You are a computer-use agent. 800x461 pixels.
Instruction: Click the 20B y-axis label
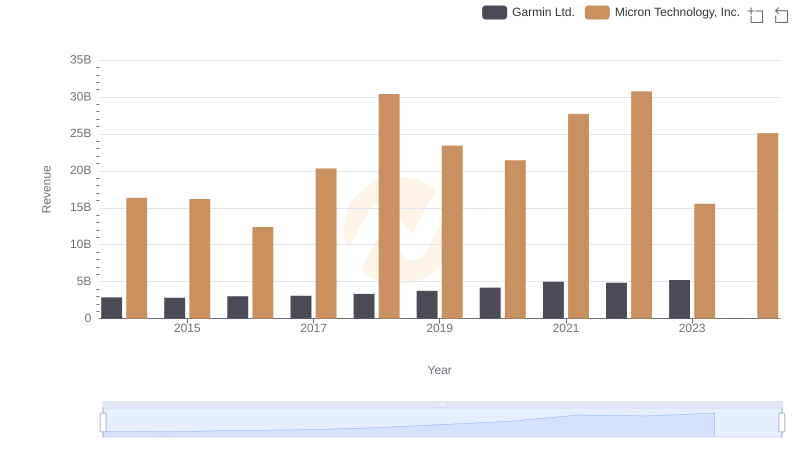tap(81, 170)
